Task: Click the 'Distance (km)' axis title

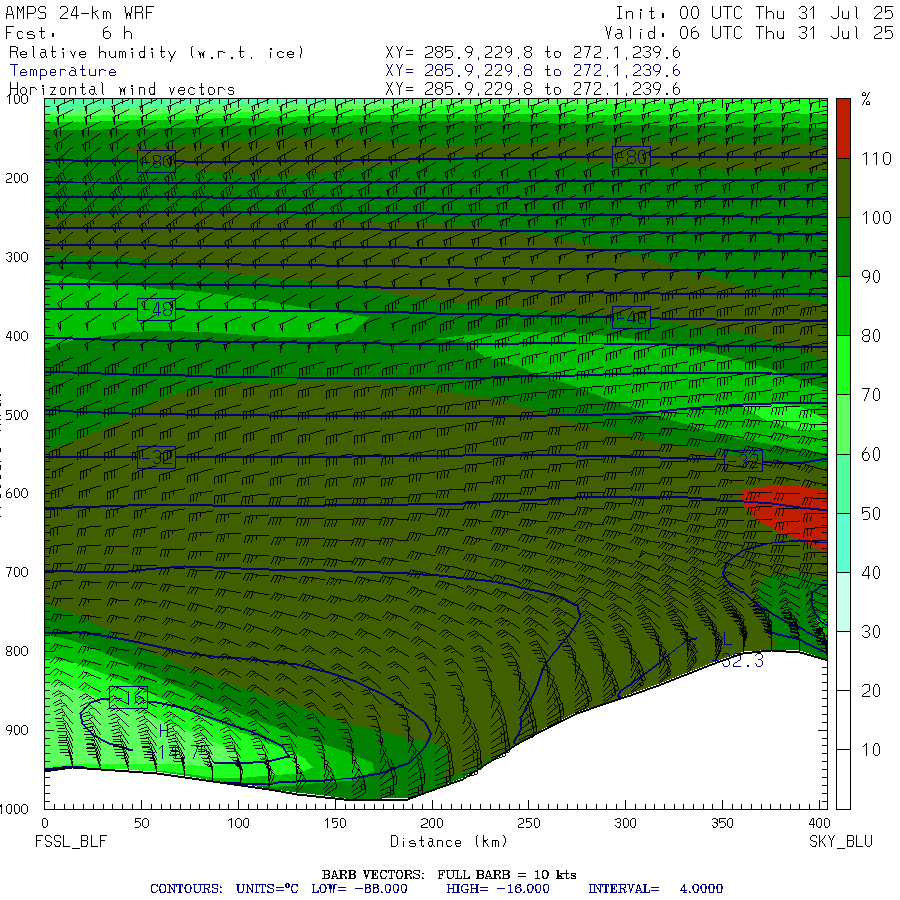Action: point(449,842)
